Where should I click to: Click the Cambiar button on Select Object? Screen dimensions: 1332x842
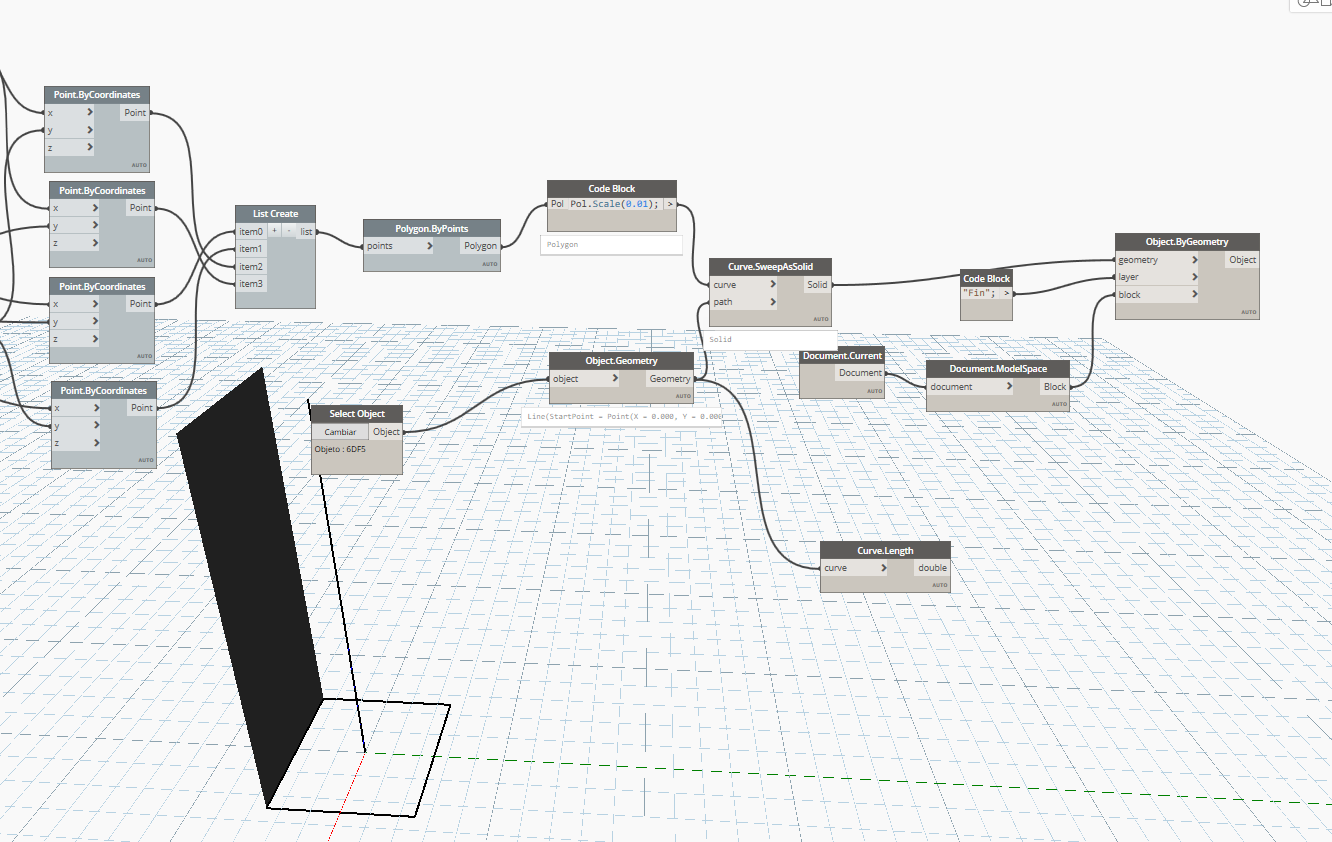[x=340, y=432]
